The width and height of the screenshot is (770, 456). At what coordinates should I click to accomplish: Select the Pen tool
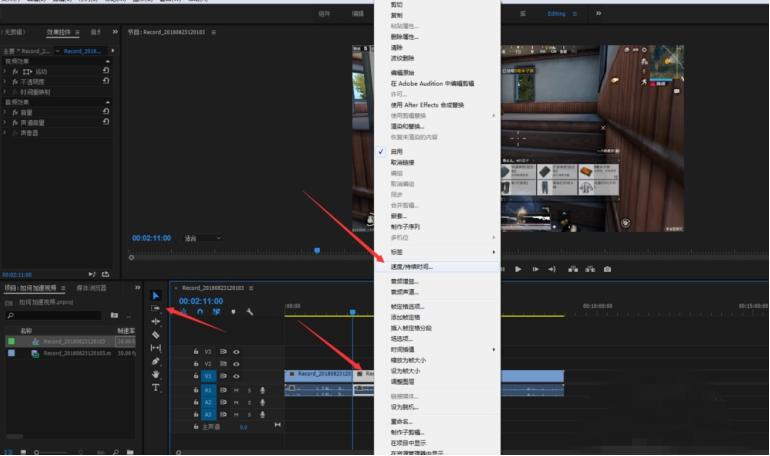point(156,361)
